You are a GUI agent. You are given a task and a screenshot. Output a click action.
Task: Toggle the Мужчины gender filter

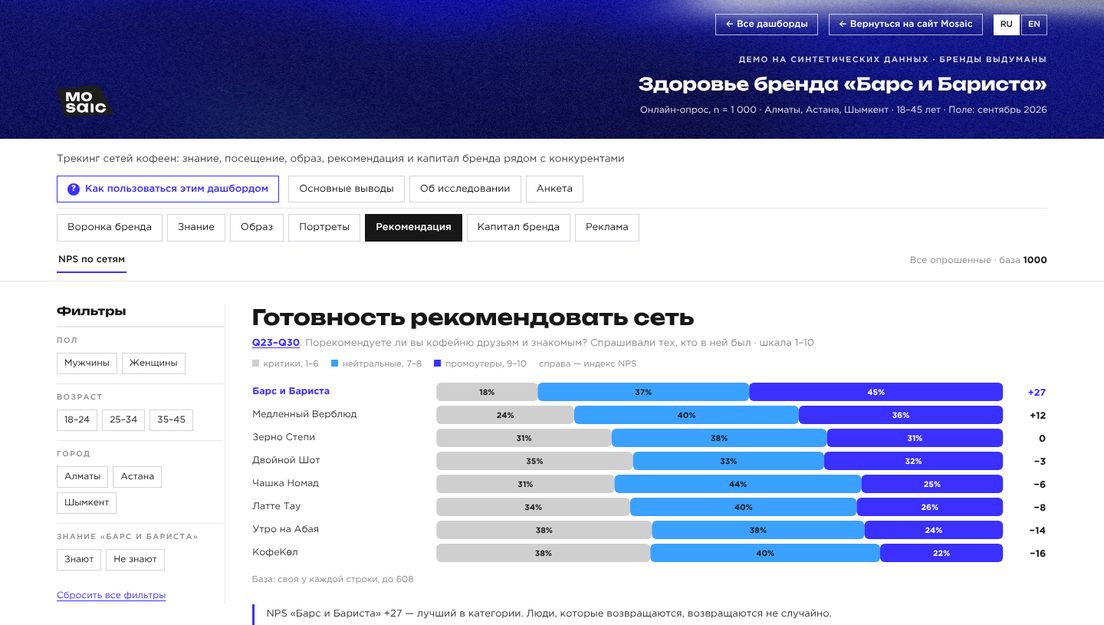coord(87,363)
